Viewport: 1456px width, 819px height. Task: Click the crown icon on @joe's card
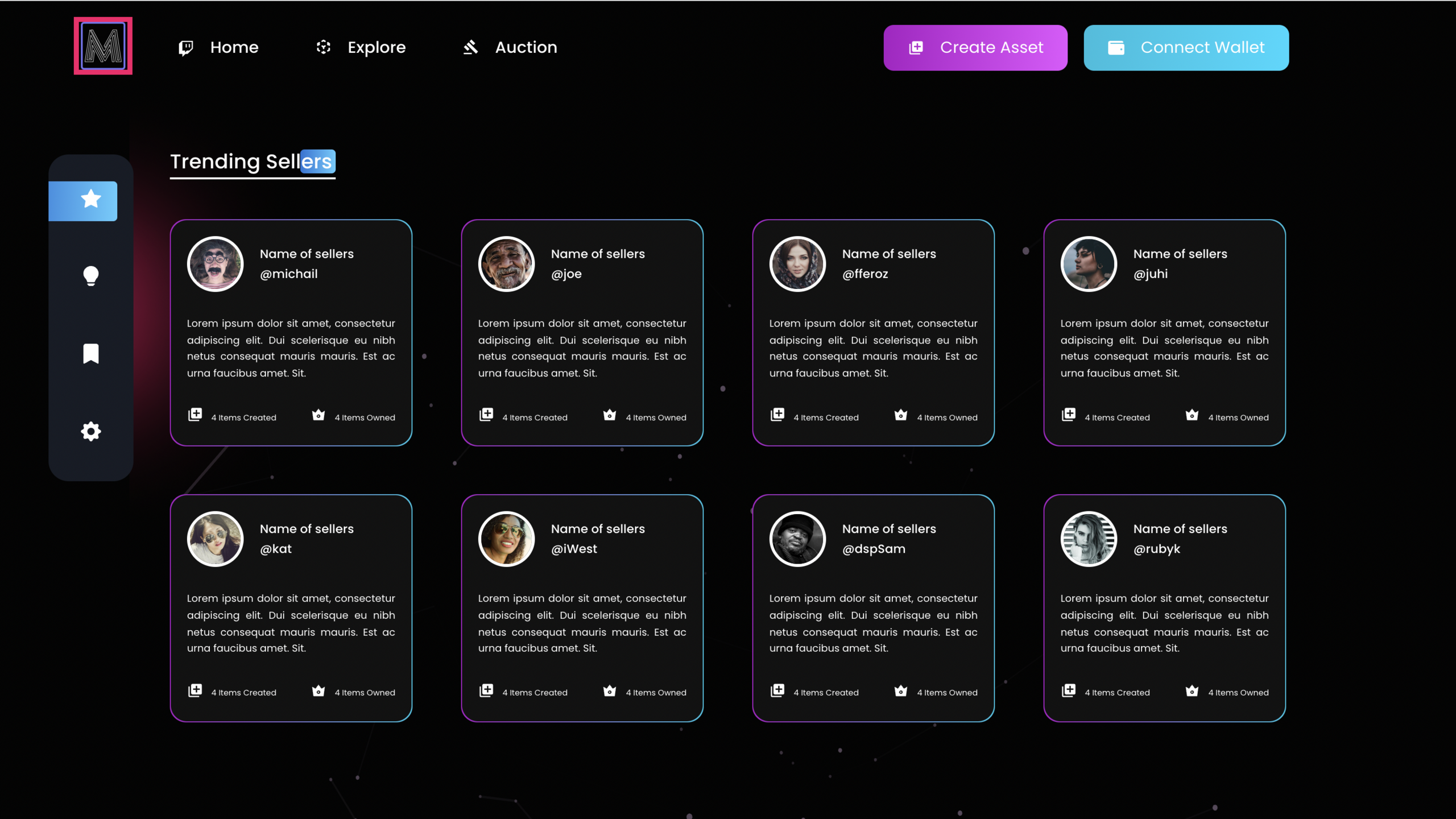(610, 415)
